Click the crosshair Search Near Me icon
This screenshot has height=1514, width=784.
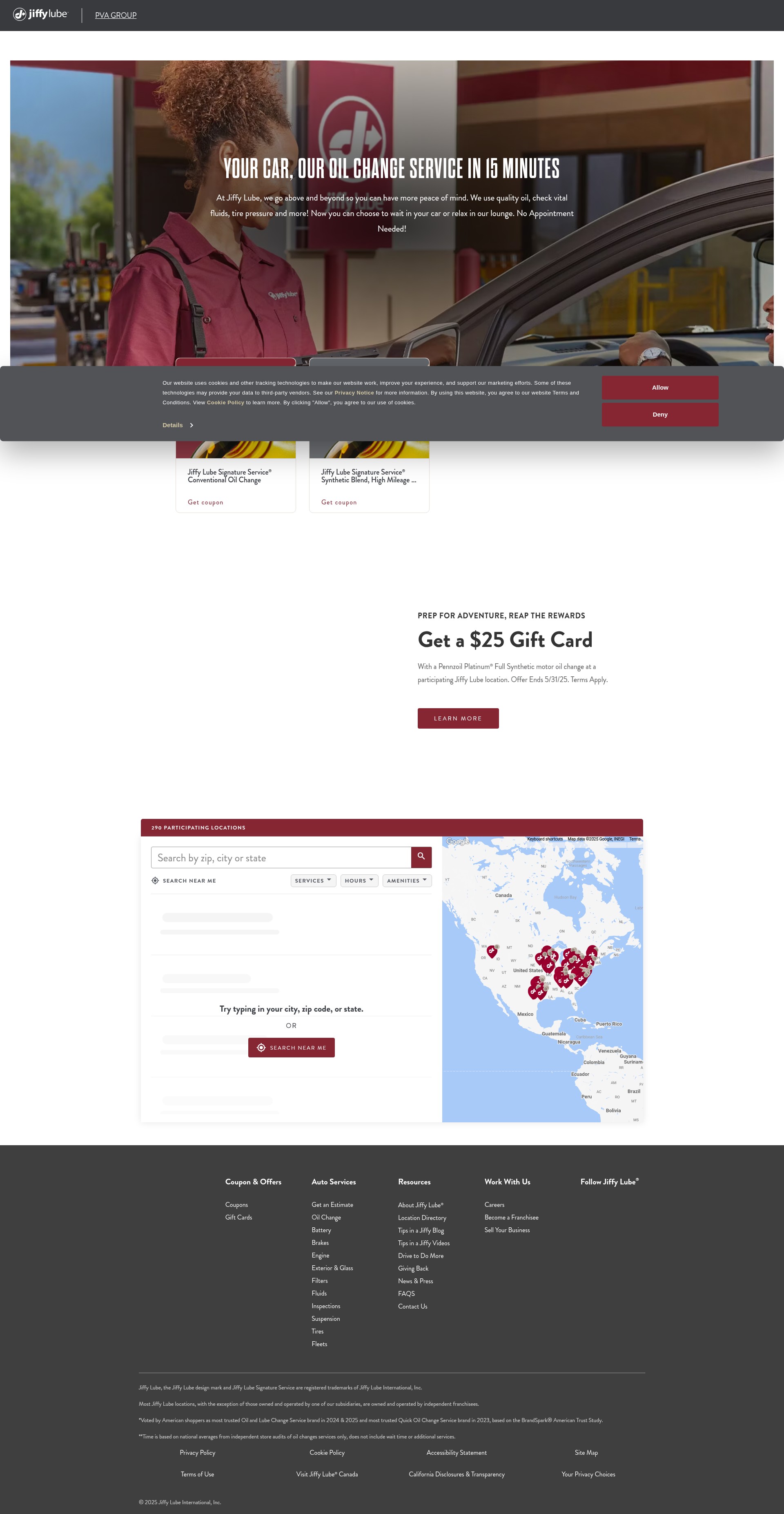pos(155,881)
